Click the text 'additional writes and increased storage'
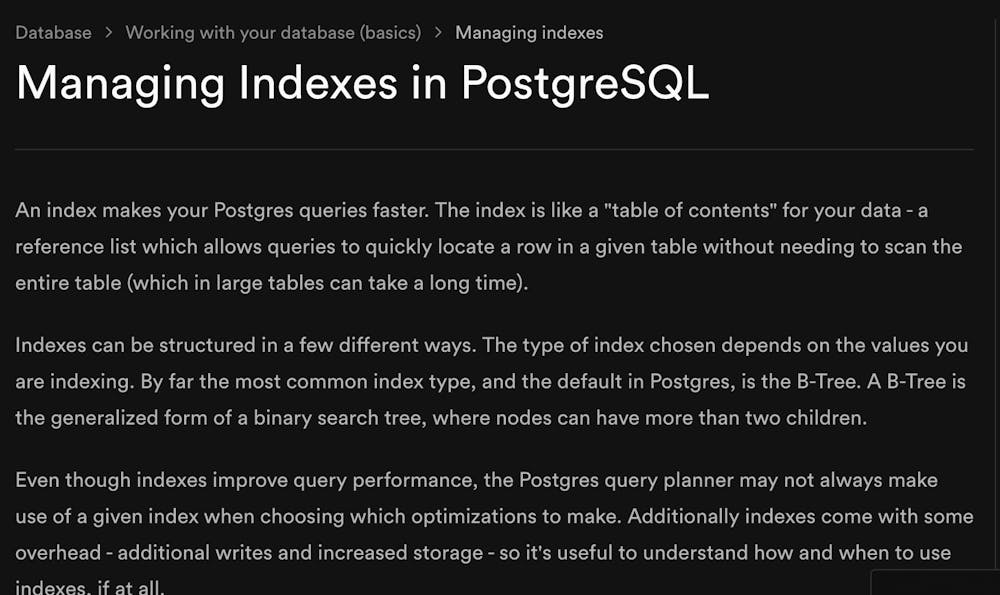 coord(300,552)
